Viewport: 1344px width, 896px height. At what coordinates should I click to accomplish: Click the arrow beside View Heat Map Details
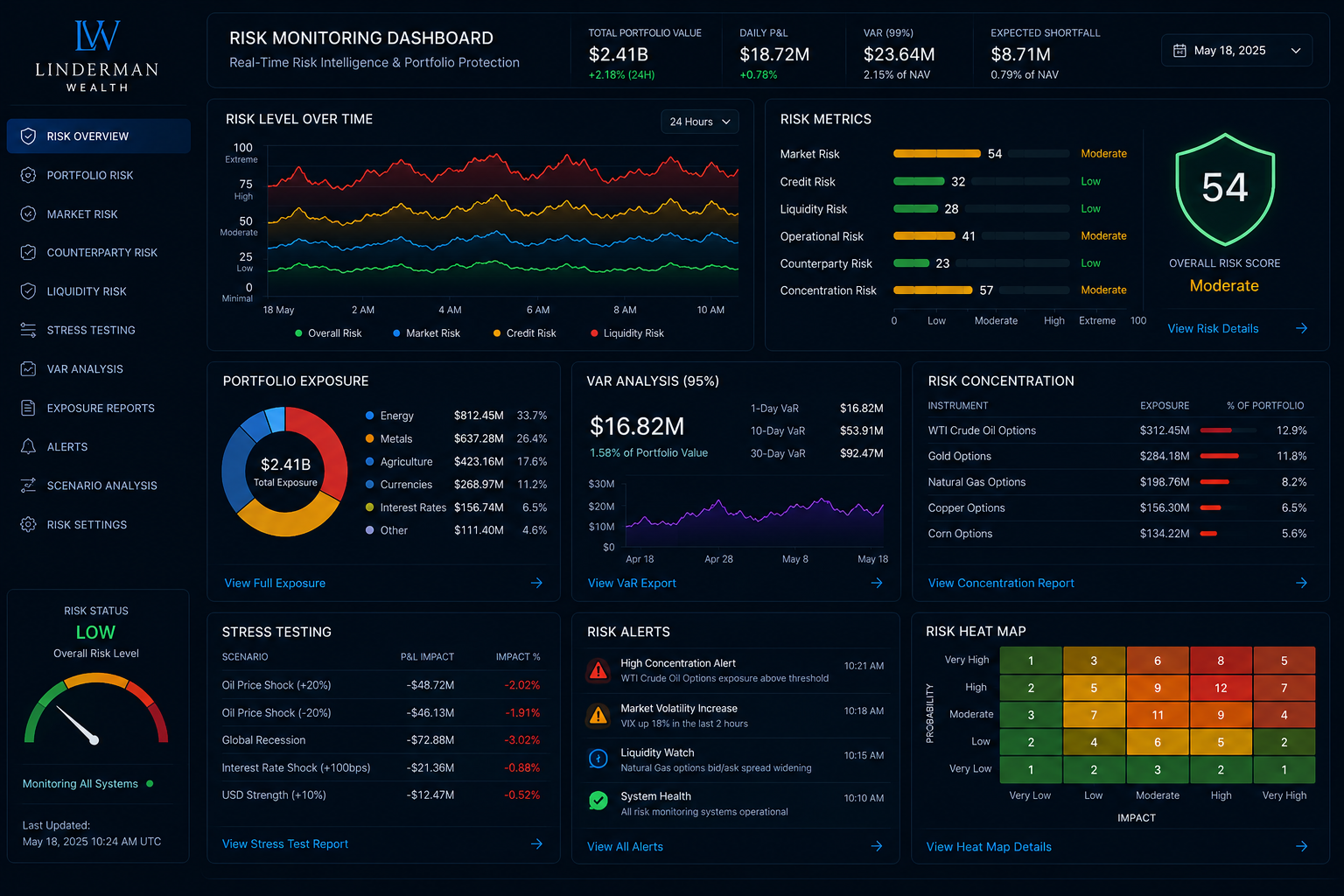1301,846
